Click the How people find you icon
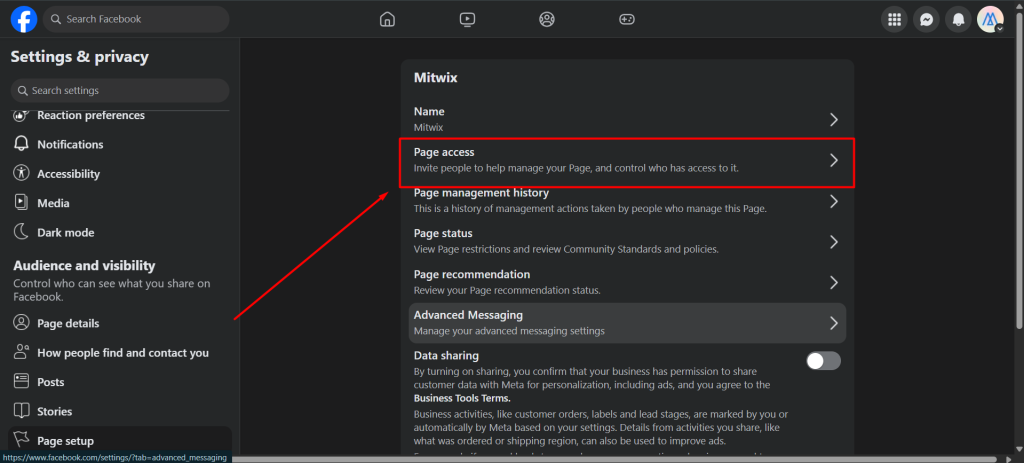This screenshot has width=1024, height=463. [x=22, y=352]
